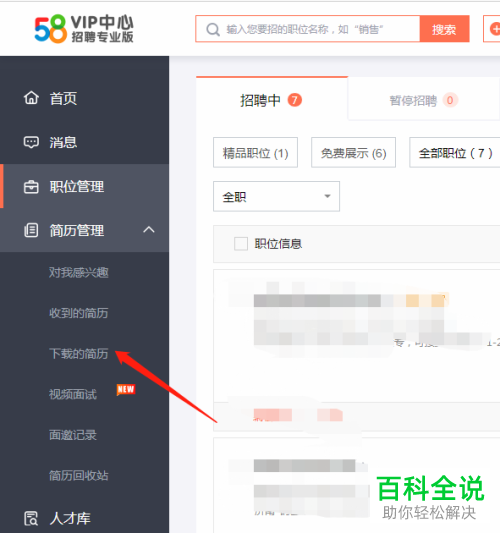Click the 0 badge on 暂停招聘
The height and width of the screenshot is (533, 500).
pyautogui.click(x=450, y=100)
